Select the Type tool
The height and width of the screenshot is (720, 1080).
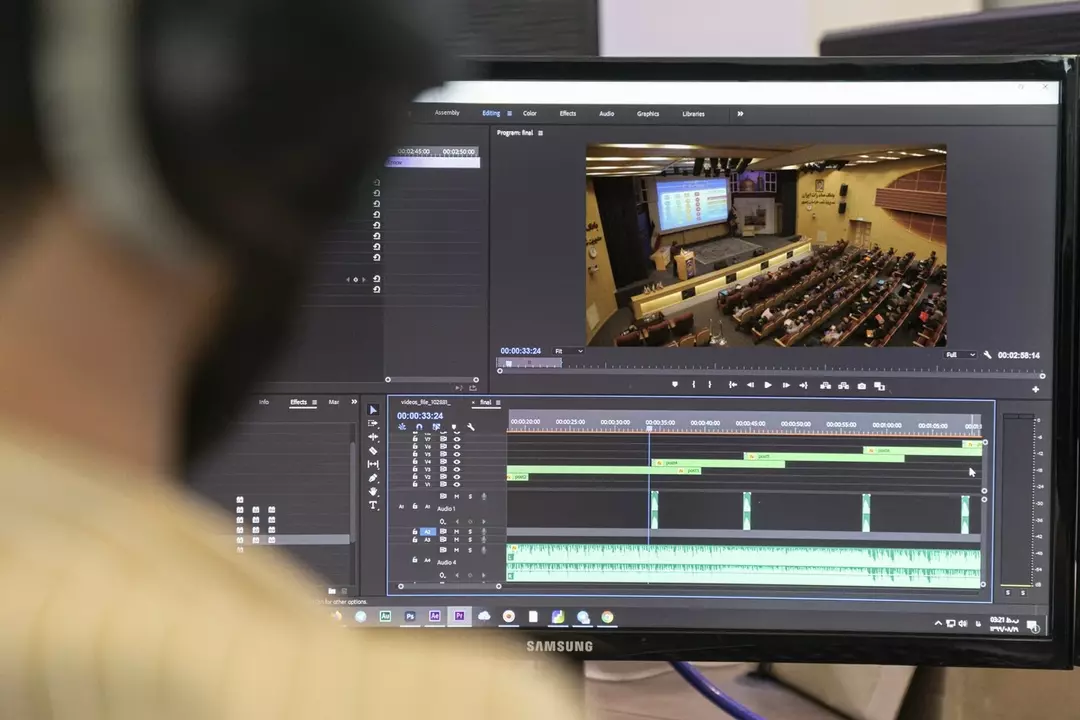point(373,506)
